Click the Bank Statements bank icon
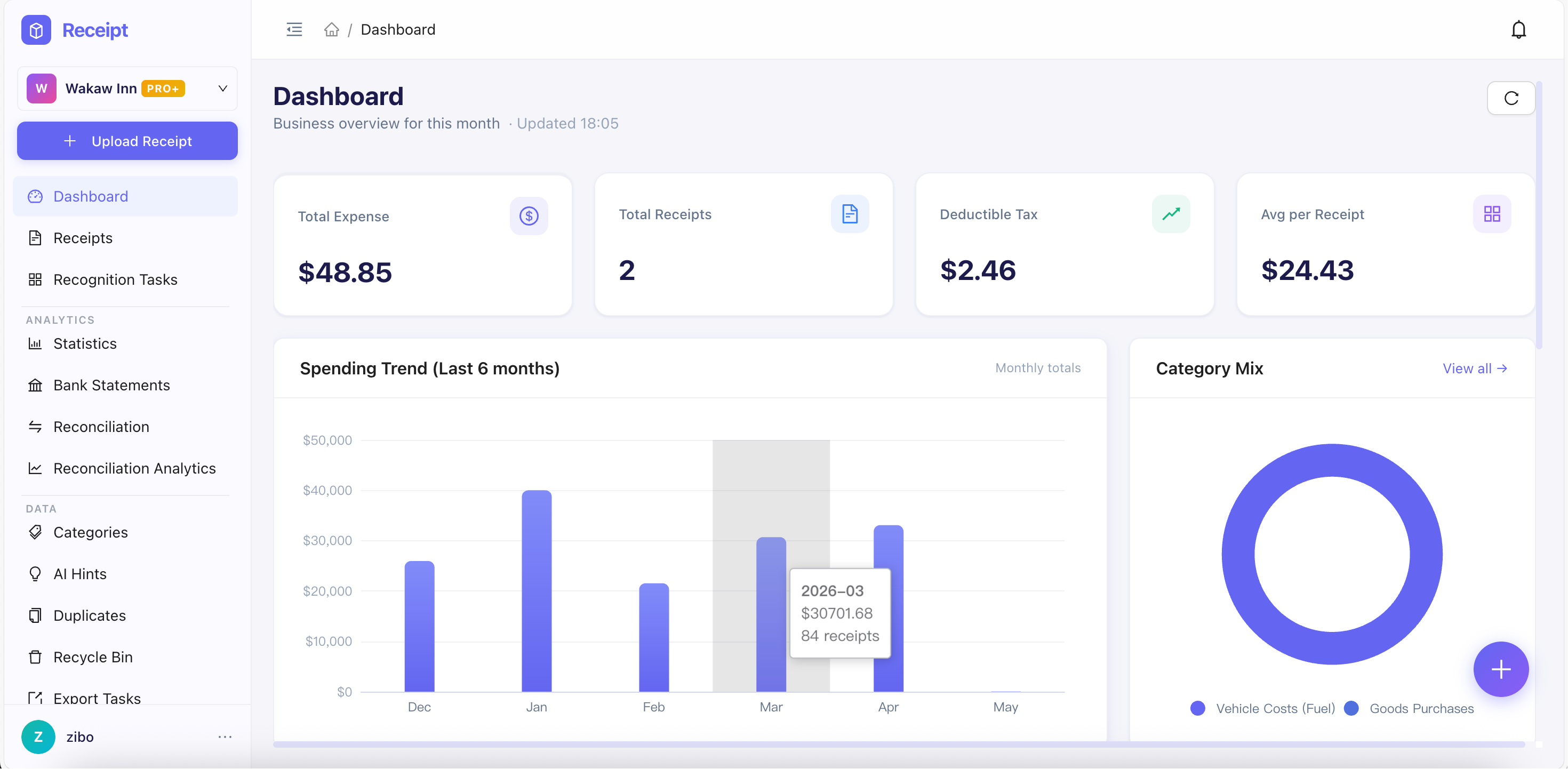 [x=35, y=385]
